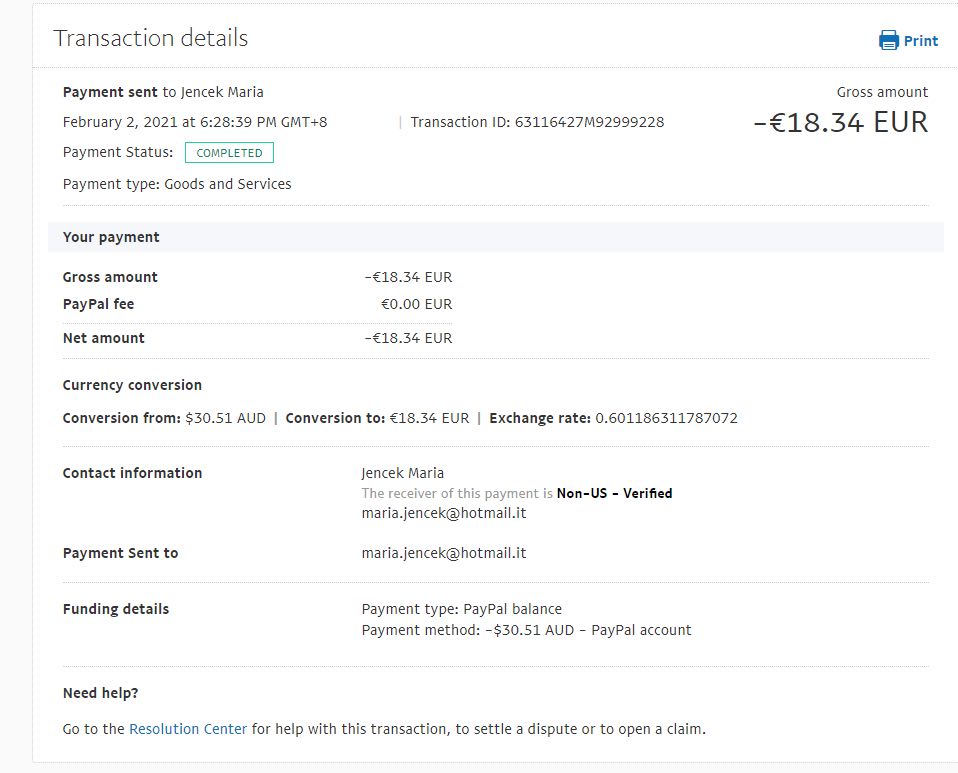Click the Transaction details heading
Viewport: 958px width, 773px height.
(150, 38)
